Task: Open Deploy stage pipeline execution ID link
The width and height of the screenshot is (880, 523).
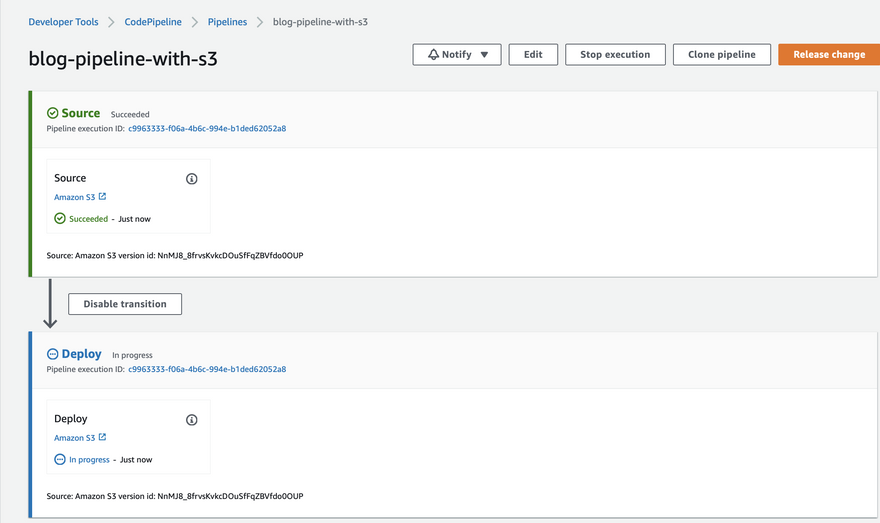Action: [207, 369]
